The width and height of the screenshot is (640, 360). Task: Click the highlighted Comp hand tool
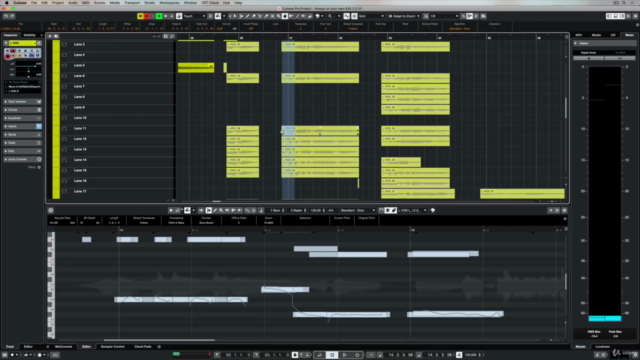(285, 16)
